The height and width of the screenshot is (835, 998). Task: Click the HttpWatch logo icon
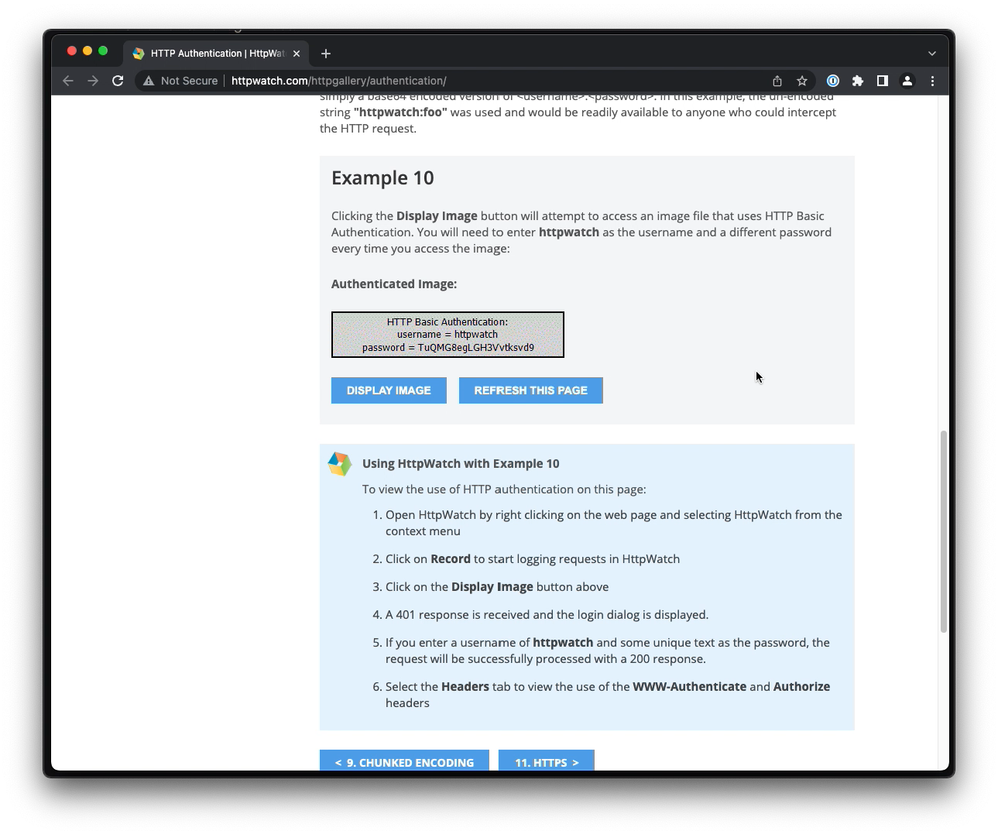(x=340, y=464)
